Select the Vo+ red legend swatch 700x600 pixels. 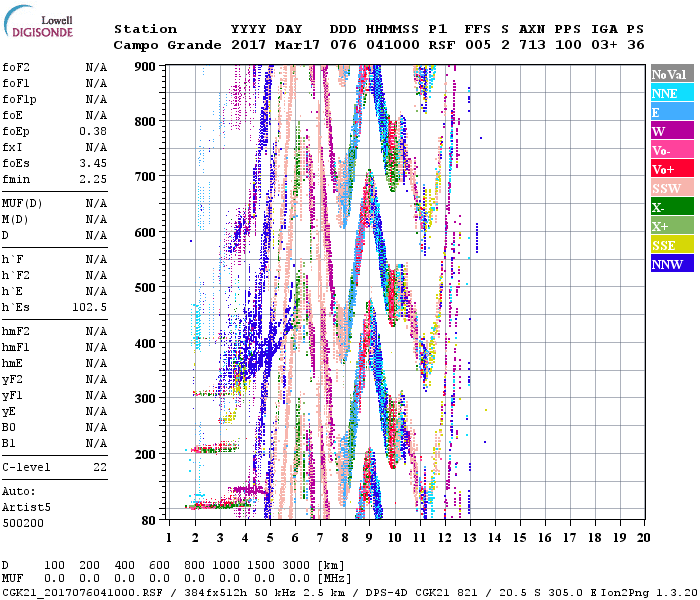pos(672,169)
